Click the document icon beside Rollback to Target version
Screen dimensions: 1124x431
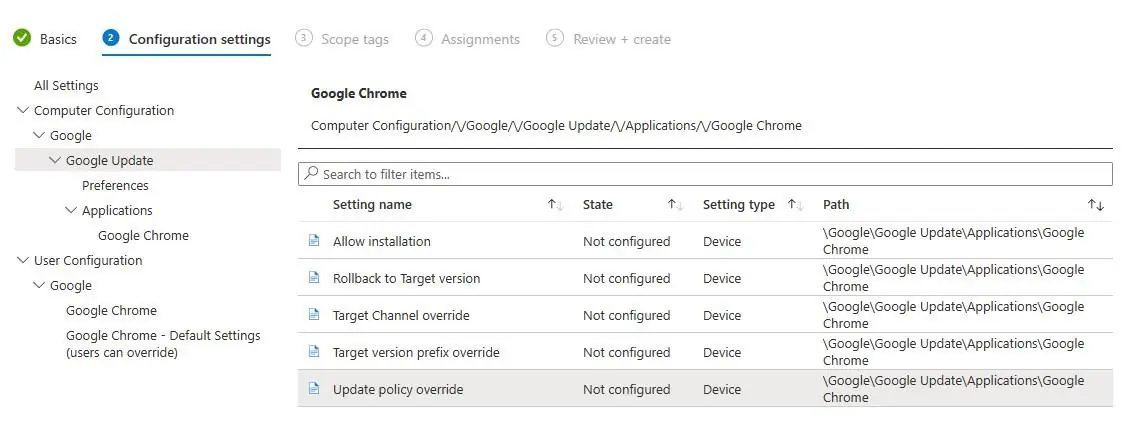pyautogui.click(x=313, y=278)
